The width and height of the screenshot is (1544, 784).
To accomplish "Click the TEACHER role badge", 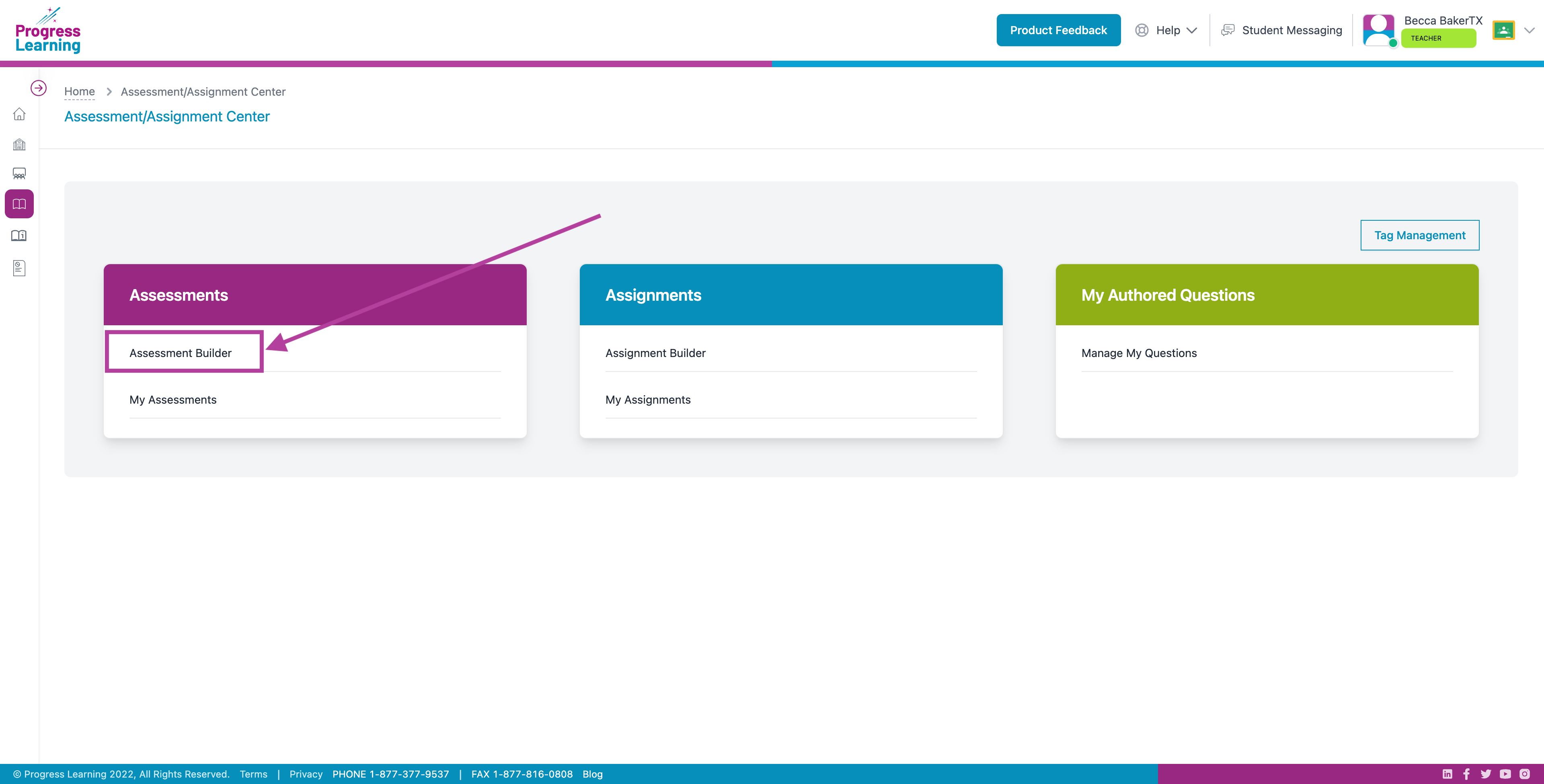I will [1439, 38].
